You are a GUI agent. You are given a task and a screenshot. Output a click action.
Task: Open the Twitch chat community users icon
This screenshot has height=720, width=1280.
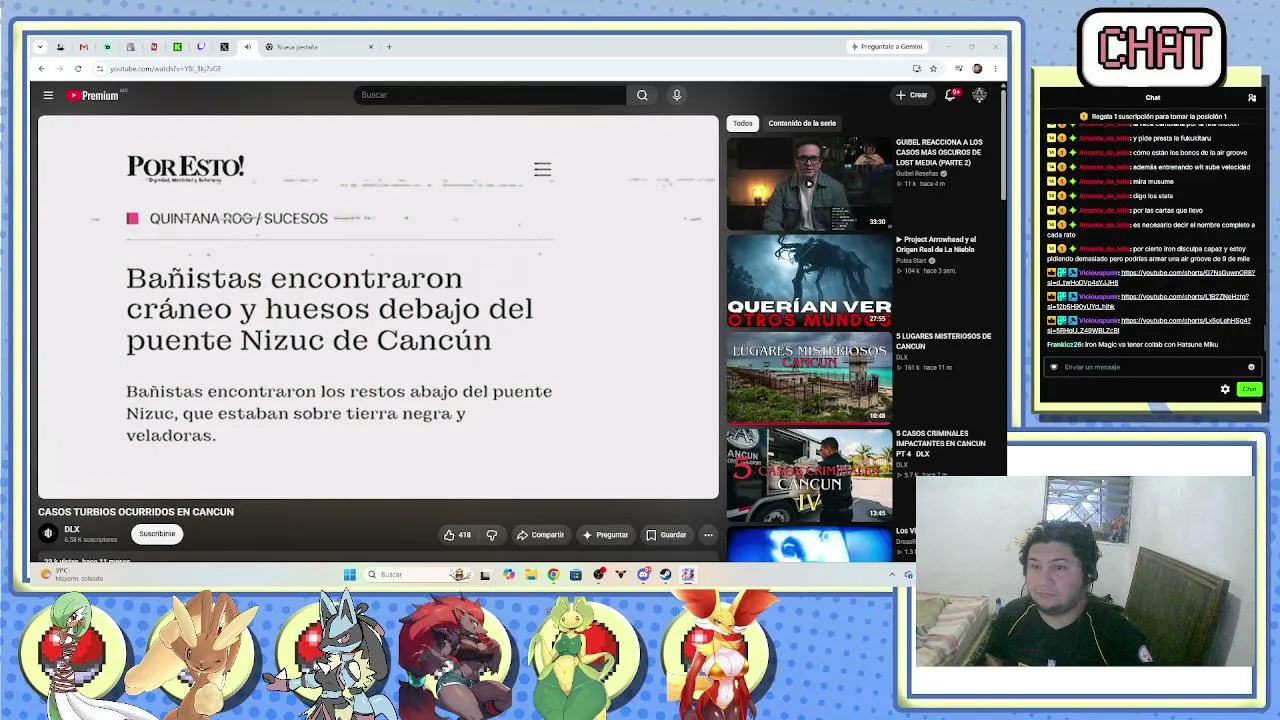(1251, 98)
